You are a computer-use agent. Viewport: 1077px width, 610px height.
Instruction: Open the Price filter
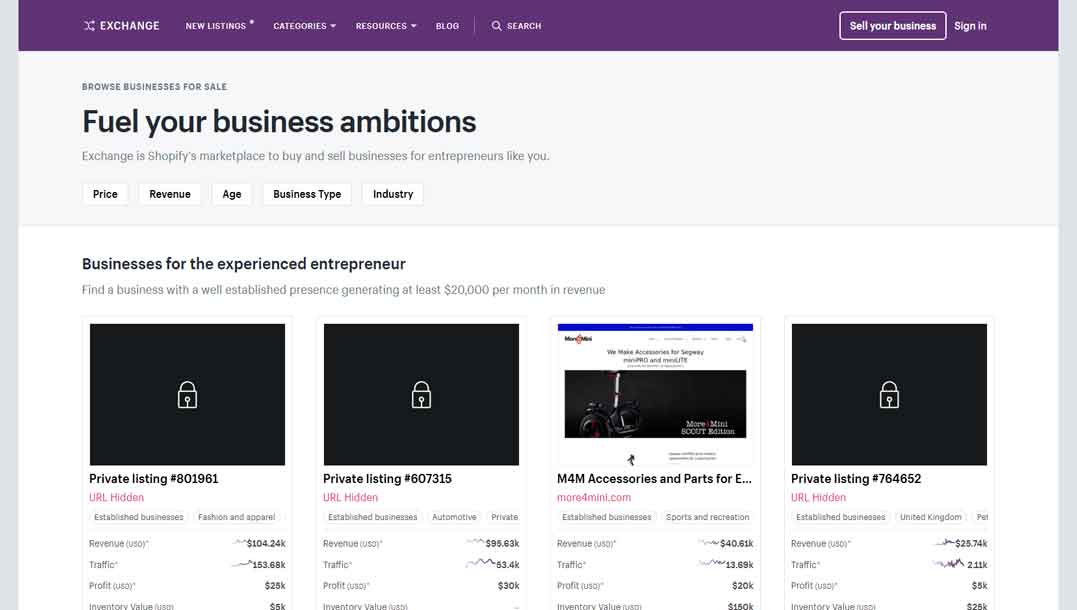tap(105, 194)
